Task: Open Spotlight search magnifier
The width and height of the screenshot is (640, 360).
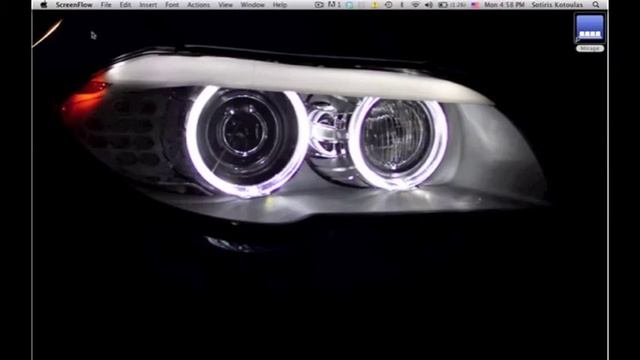Action: (x=596, y=5)
